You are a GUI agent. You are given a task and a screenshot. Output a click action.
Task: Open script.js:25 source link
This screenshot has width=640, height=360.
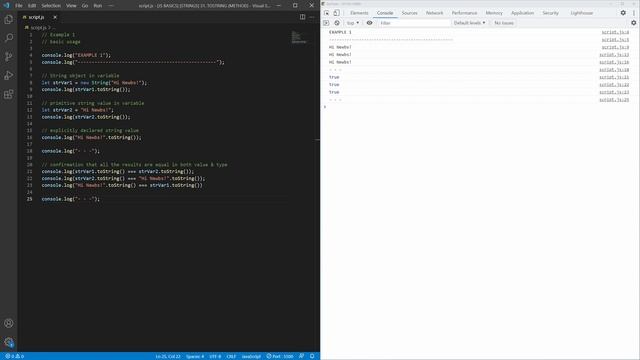[614, 100]
